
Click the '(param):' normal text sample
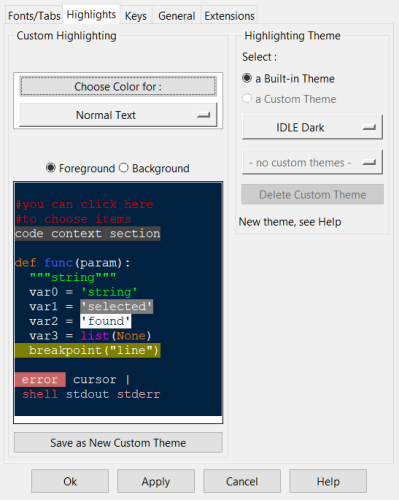click(x=102, y=263)
